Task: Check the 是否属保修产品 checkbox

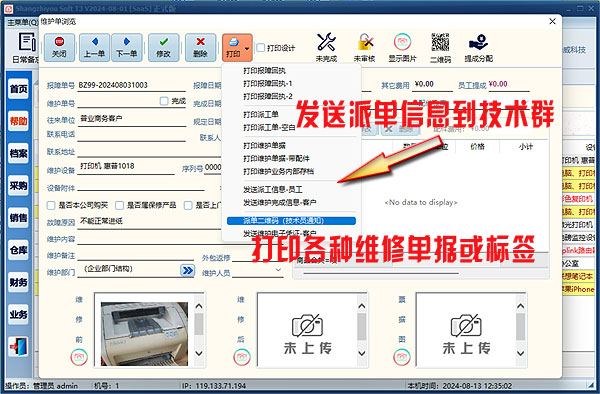Action: click(x=119, y=205)
